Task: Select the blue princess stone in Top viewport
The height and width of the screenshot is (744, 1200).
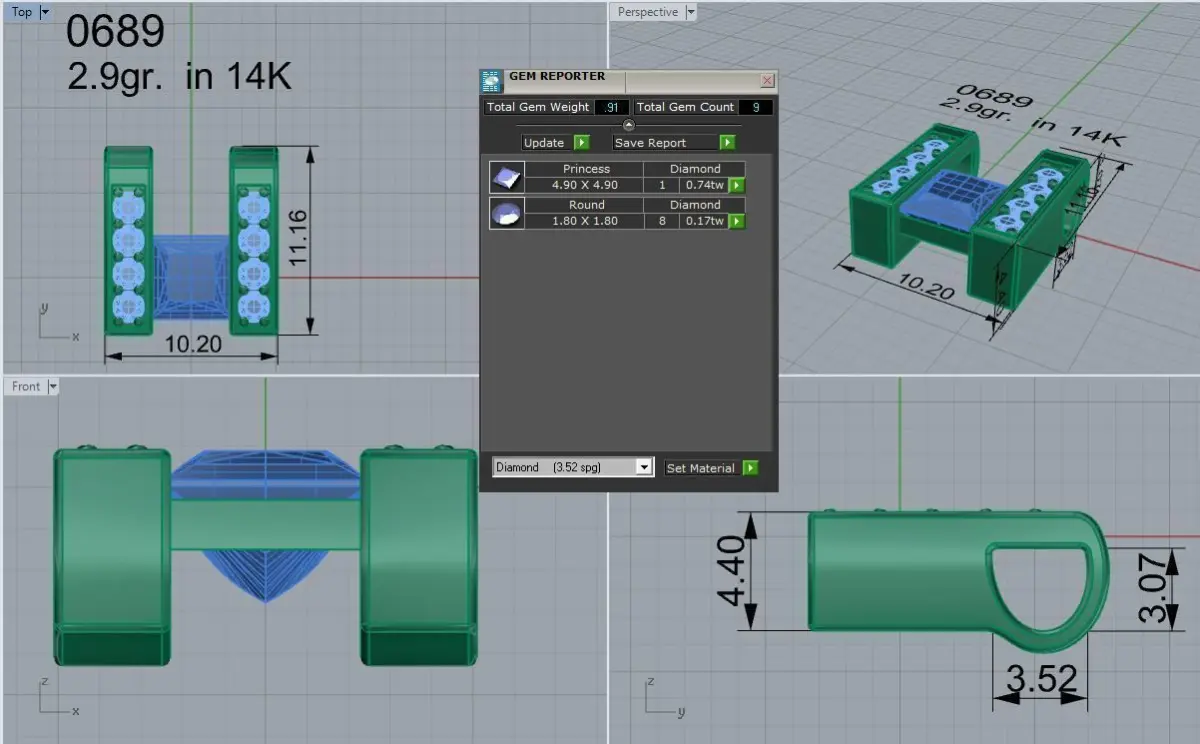Action: click(x=190, y=277)
